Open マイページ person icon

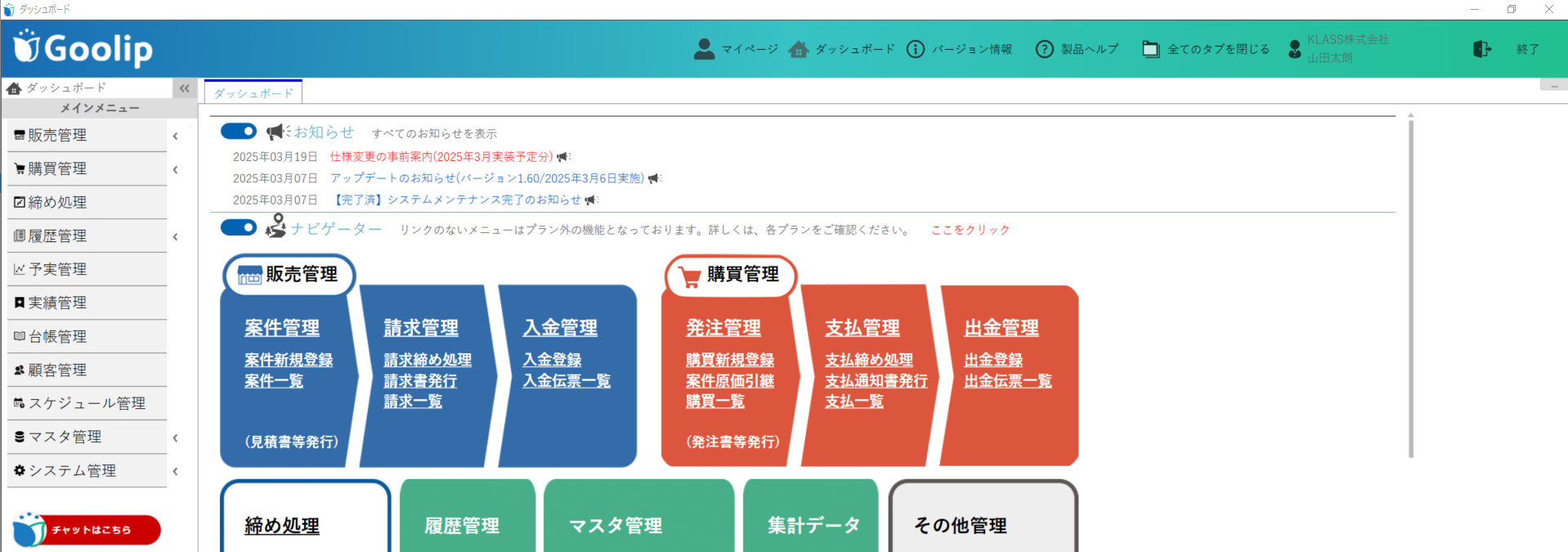point(704,49)
